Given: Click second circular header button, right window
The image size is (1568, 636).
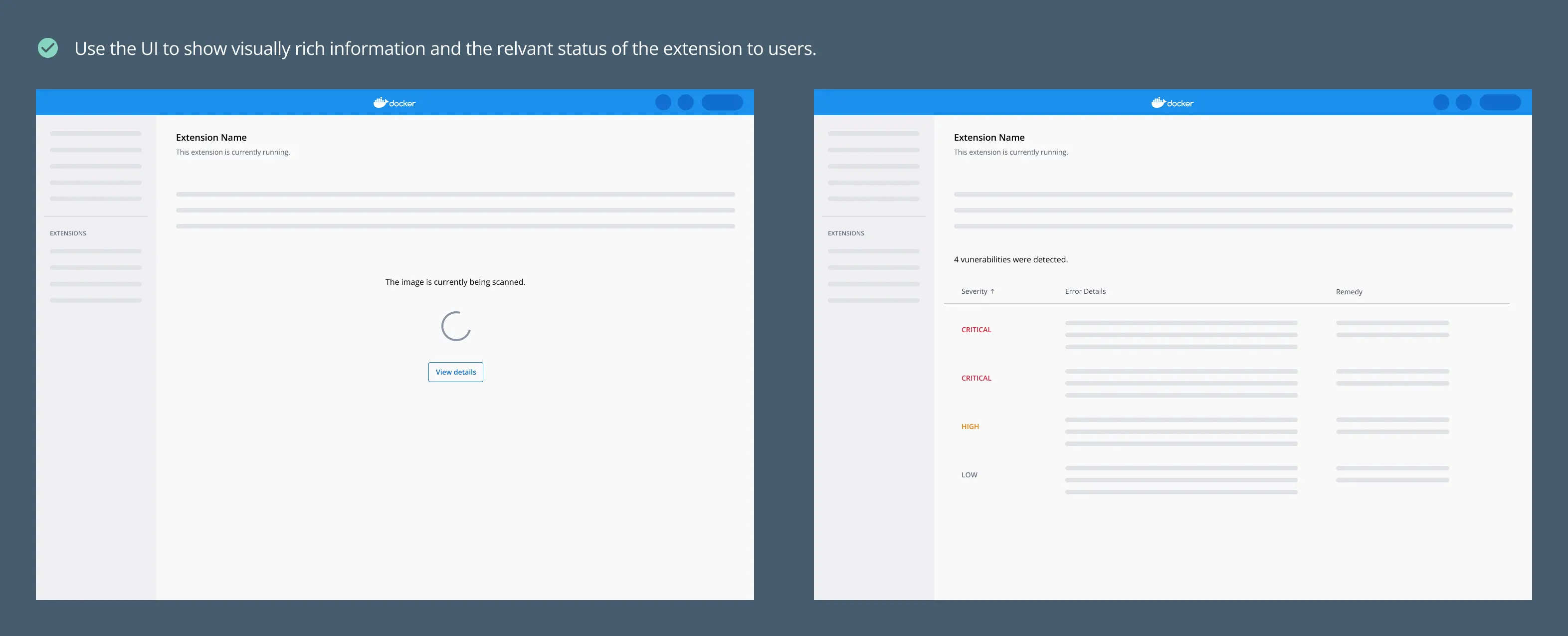Looking at the screenshot, I should [1463, 102].
